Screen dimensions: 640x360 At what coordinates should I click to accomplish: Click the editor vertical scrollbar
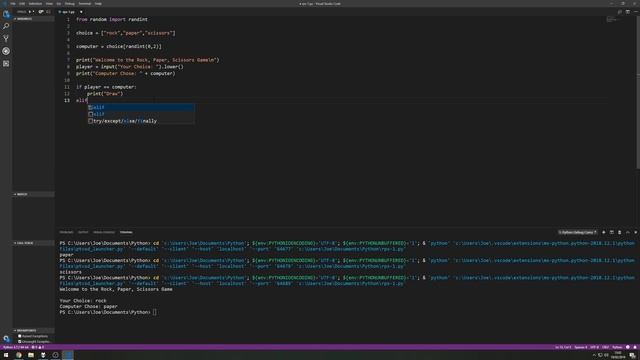pos(638,92)
